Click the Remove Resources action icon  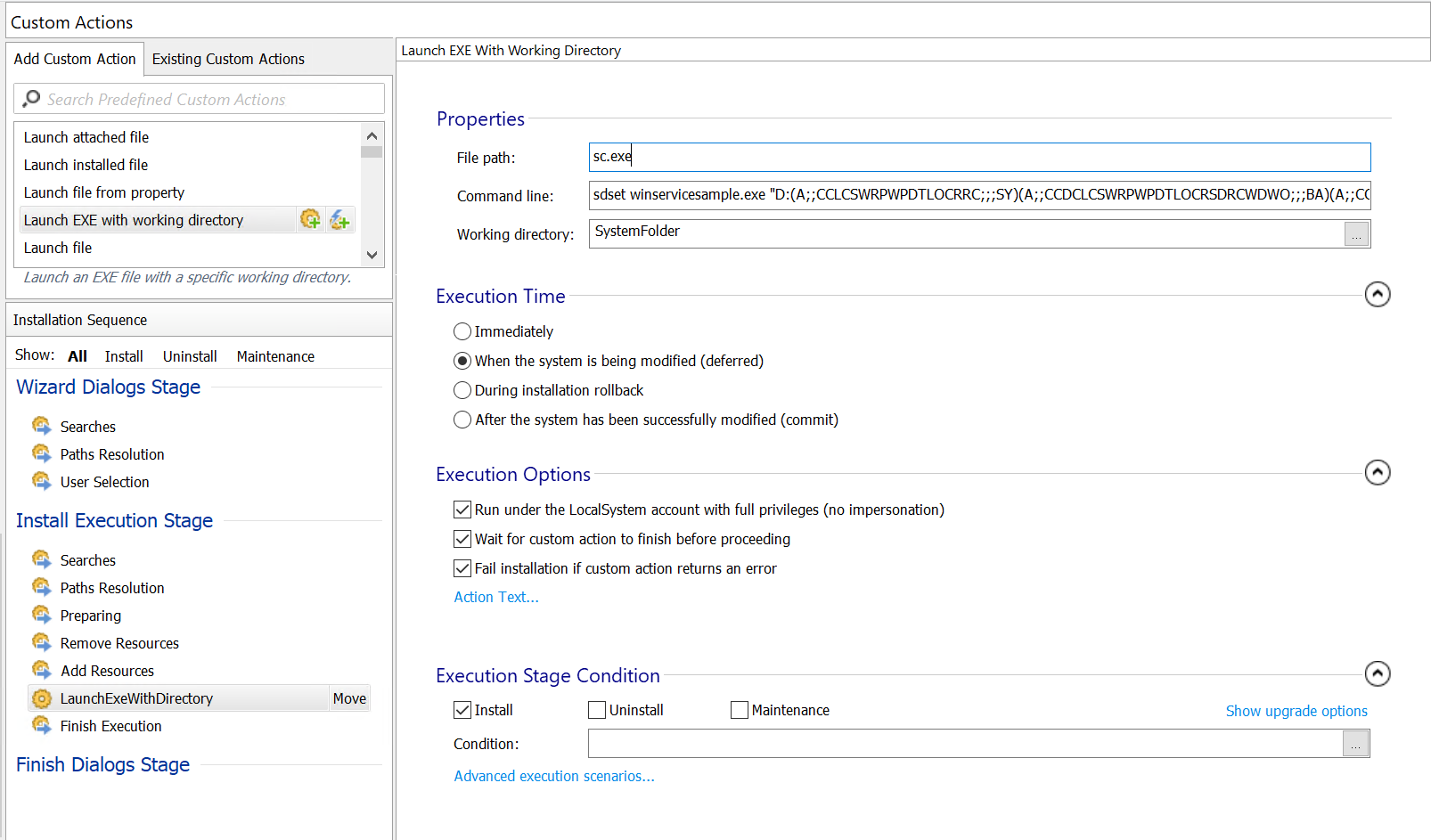click(x=42, y=643)
